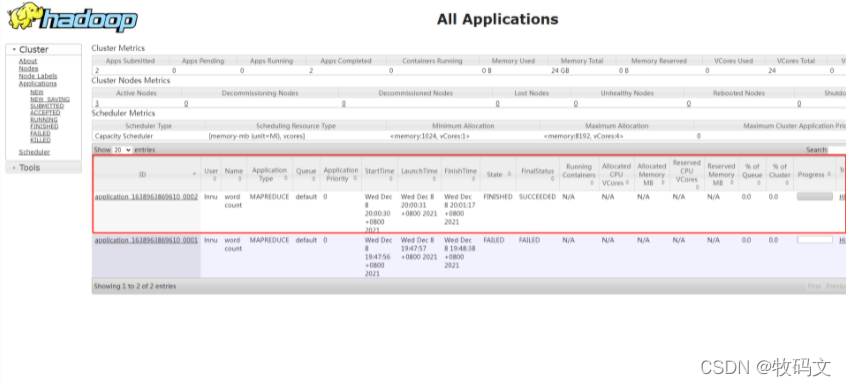Sort table by FinalStatus column
The width and height of the screenshot is (846, 386).
(x=537, y=174)
